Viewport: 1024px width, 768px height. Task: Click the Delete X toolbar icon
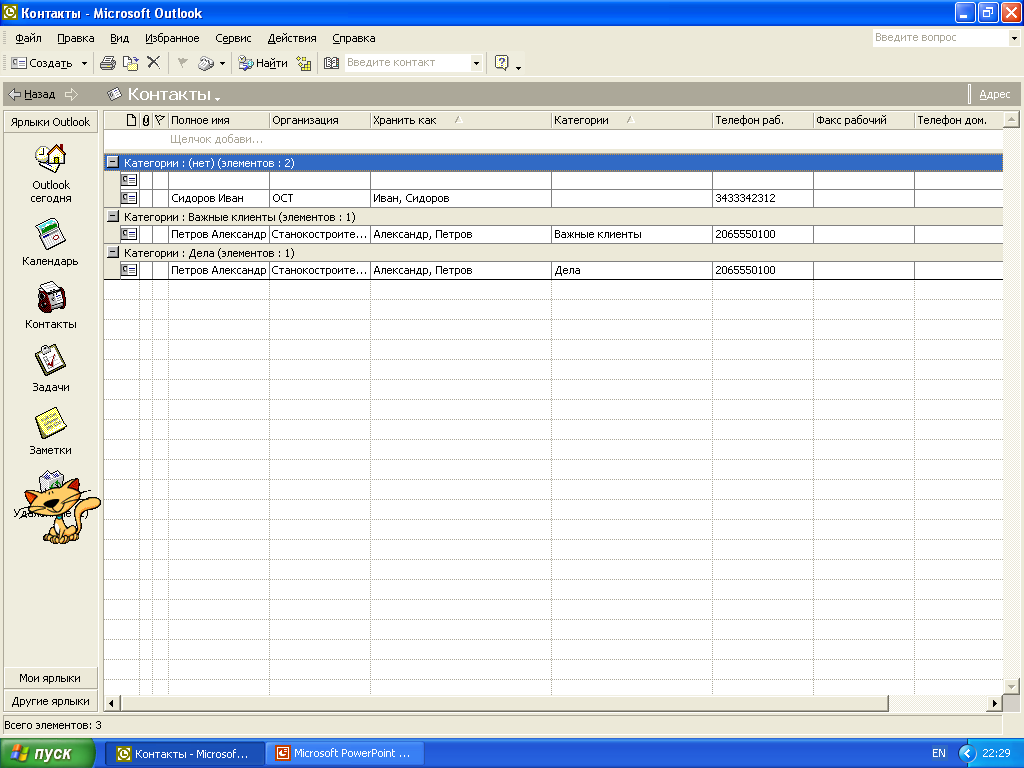[153, 62]
